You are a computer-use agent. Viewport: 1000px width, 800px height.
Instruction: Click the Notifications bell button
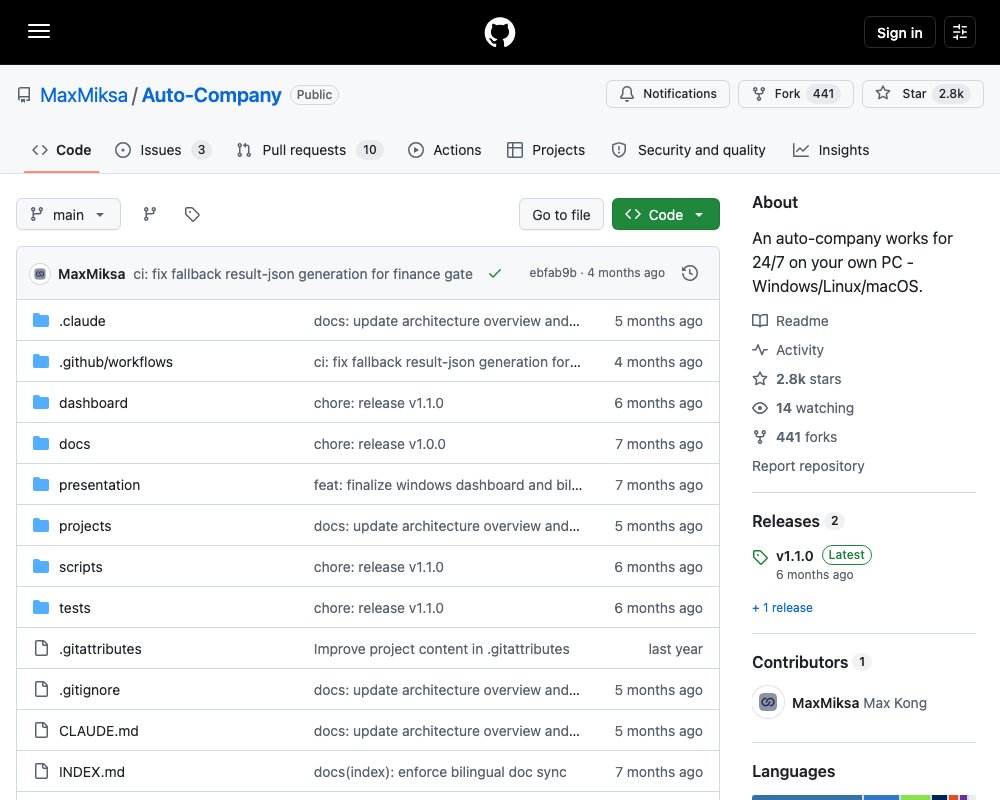coord(668,94)
